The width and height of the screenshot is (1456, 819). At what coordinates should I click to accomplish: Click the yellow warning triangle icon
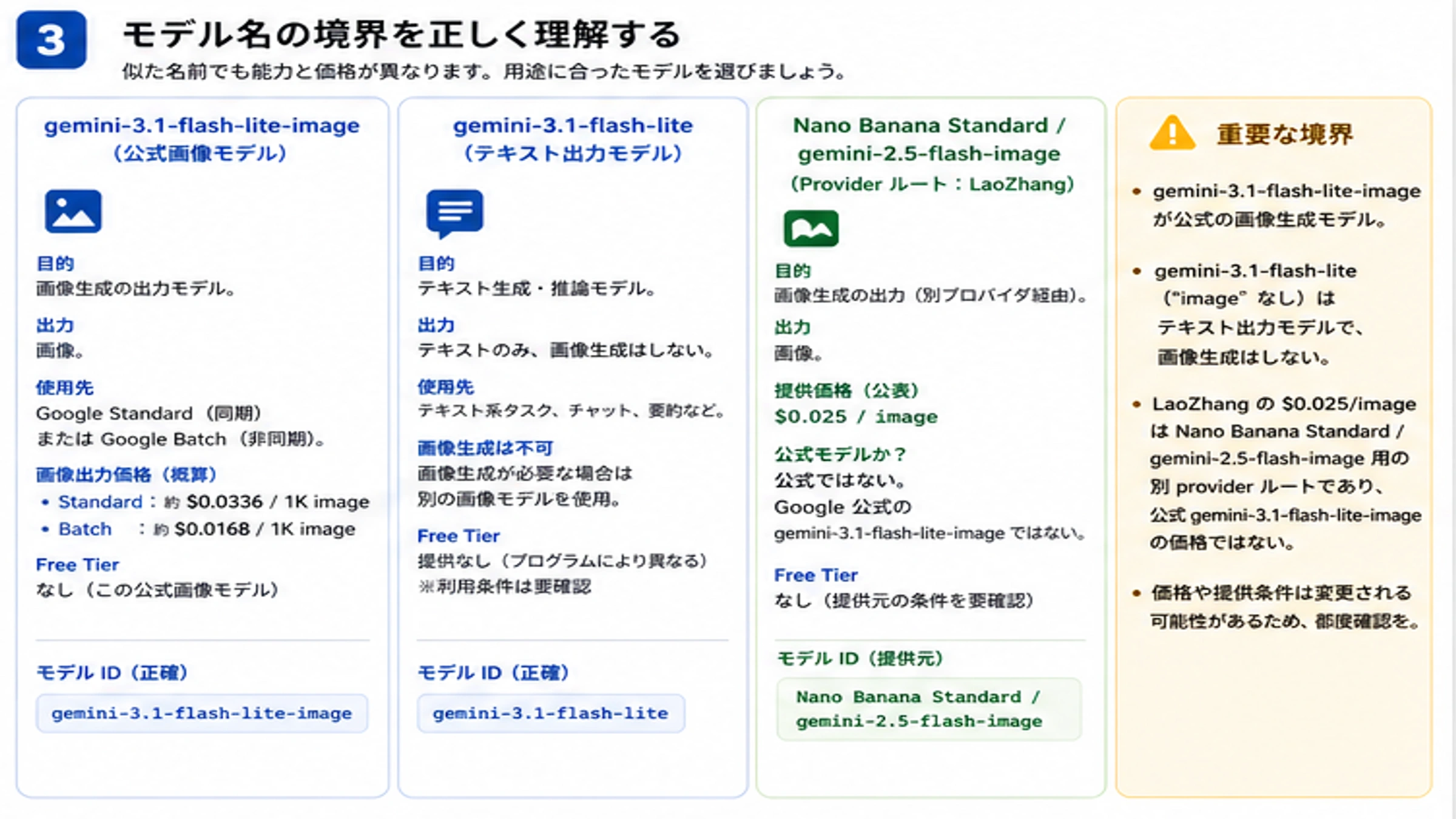pos(1172,133)
